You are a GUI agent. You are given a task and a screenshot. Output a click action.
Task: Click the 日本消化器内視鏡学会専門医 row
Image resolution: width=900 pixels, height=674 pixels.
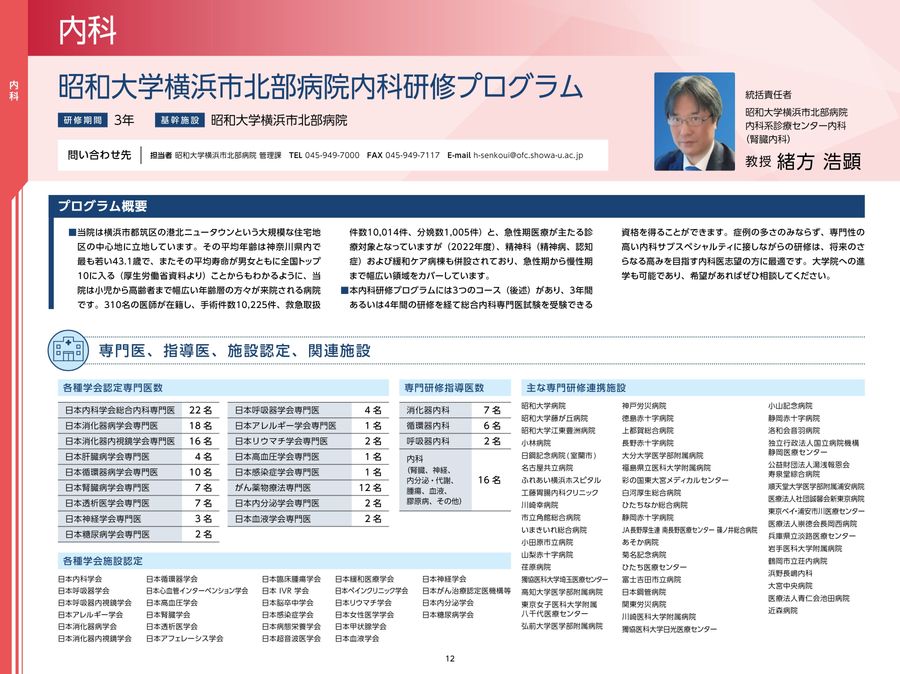point(138,441)
